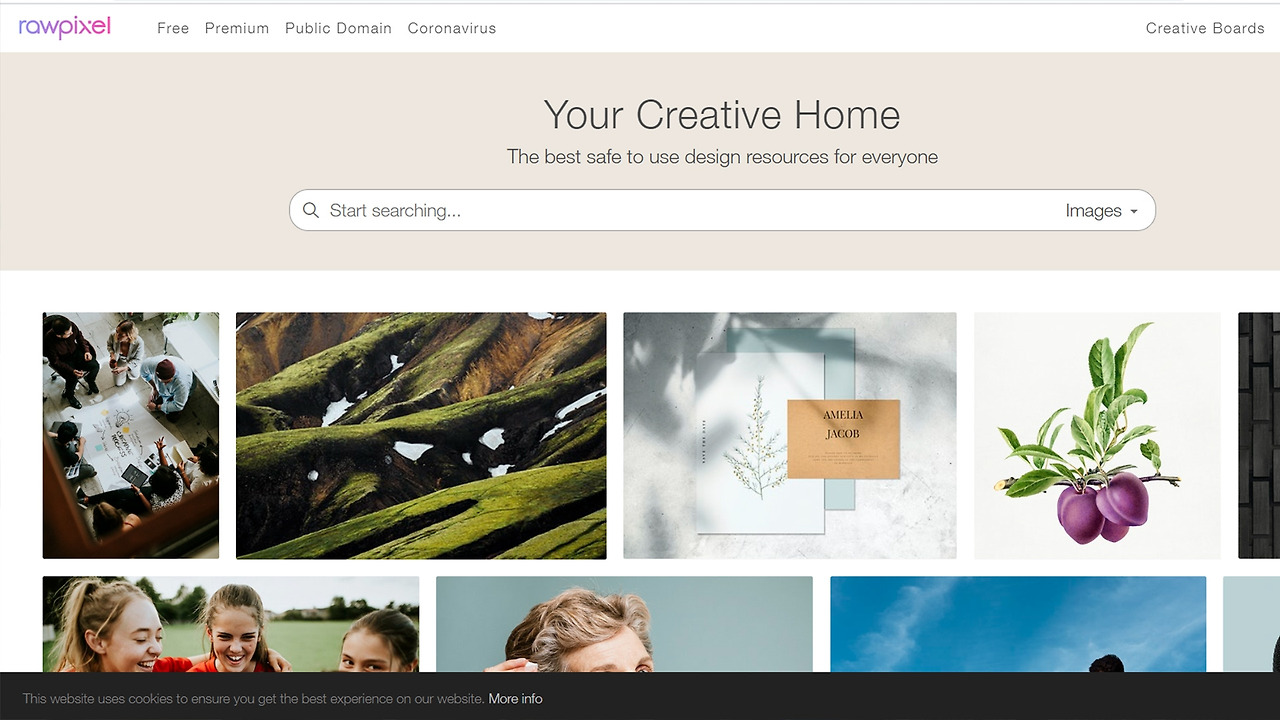1280x720 pixels.
Task: Open the Amelia Jacob invitation mockup
Action: (x=790, y=436)
